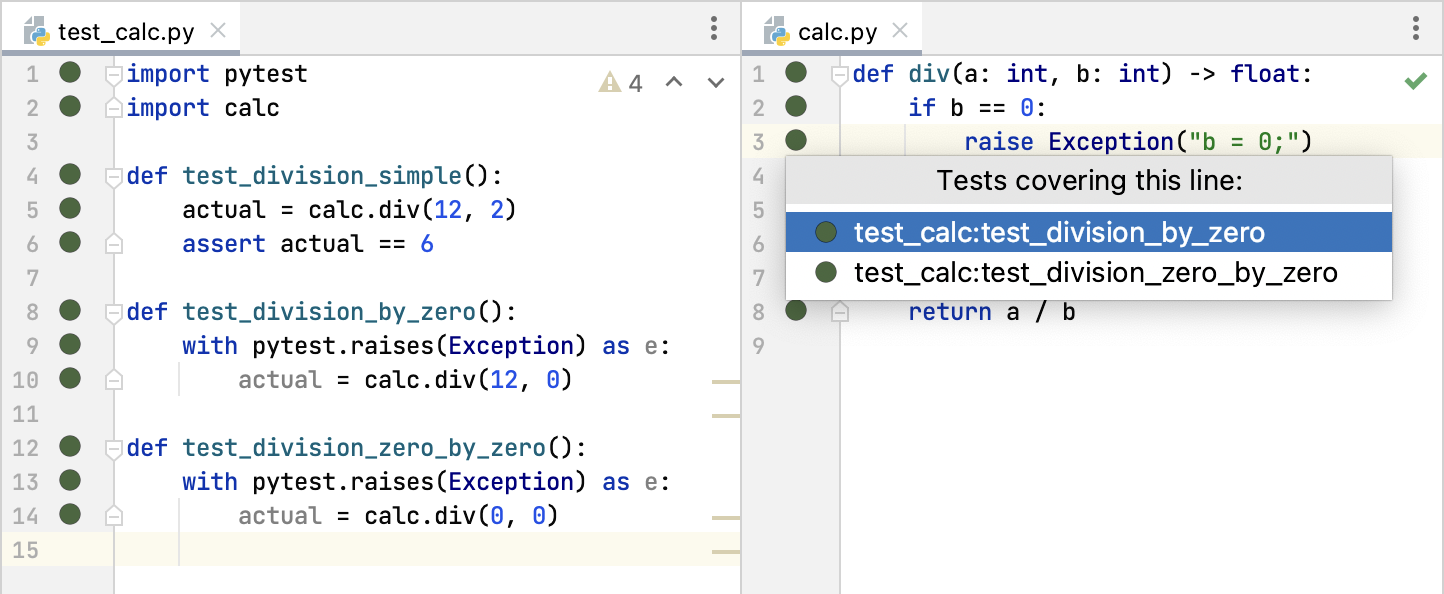Collapse imports fold at 'import pytest' line

[x=114, y=74]
